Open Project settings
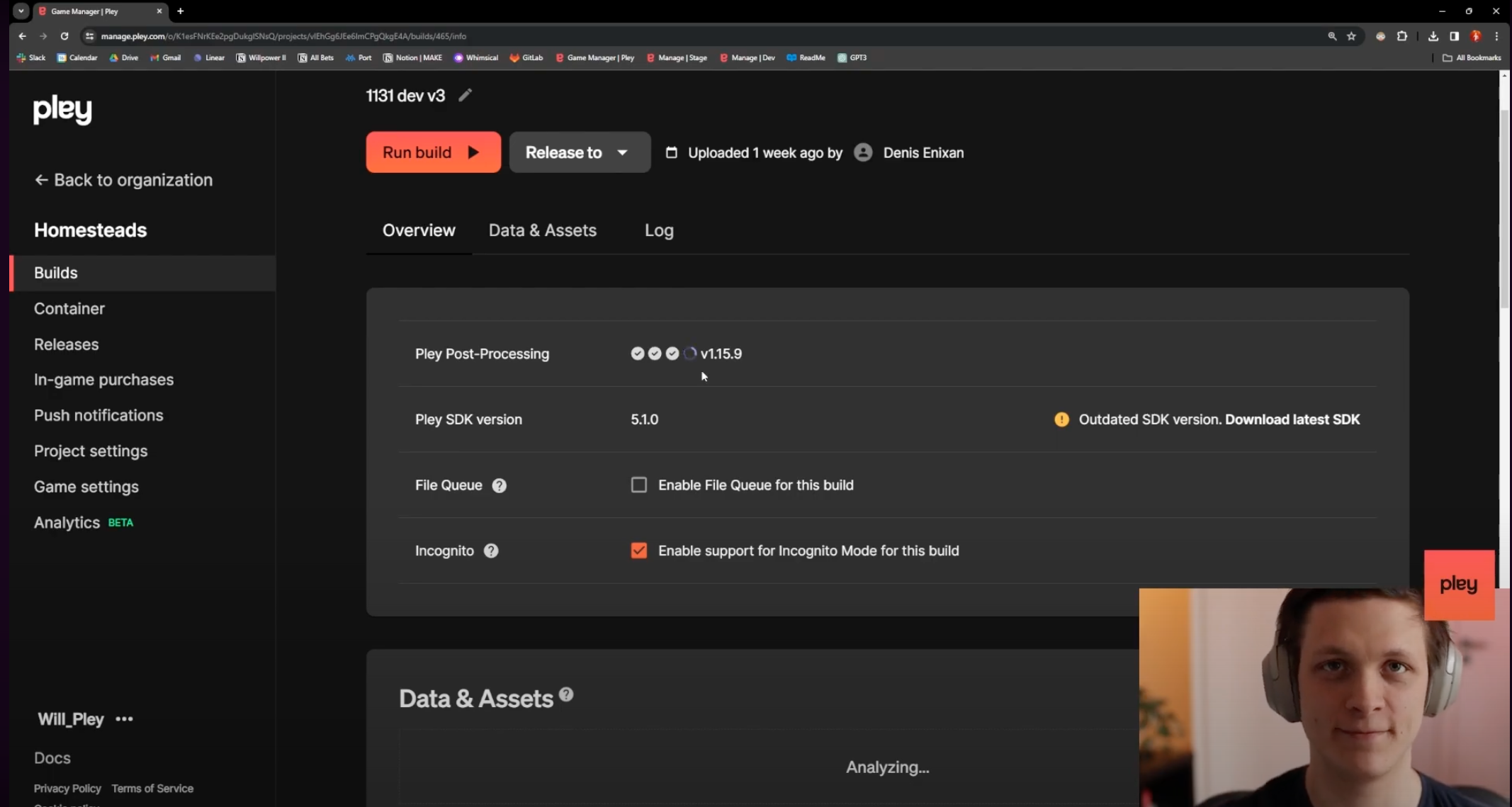The image size is (1512, 807). 91,451
